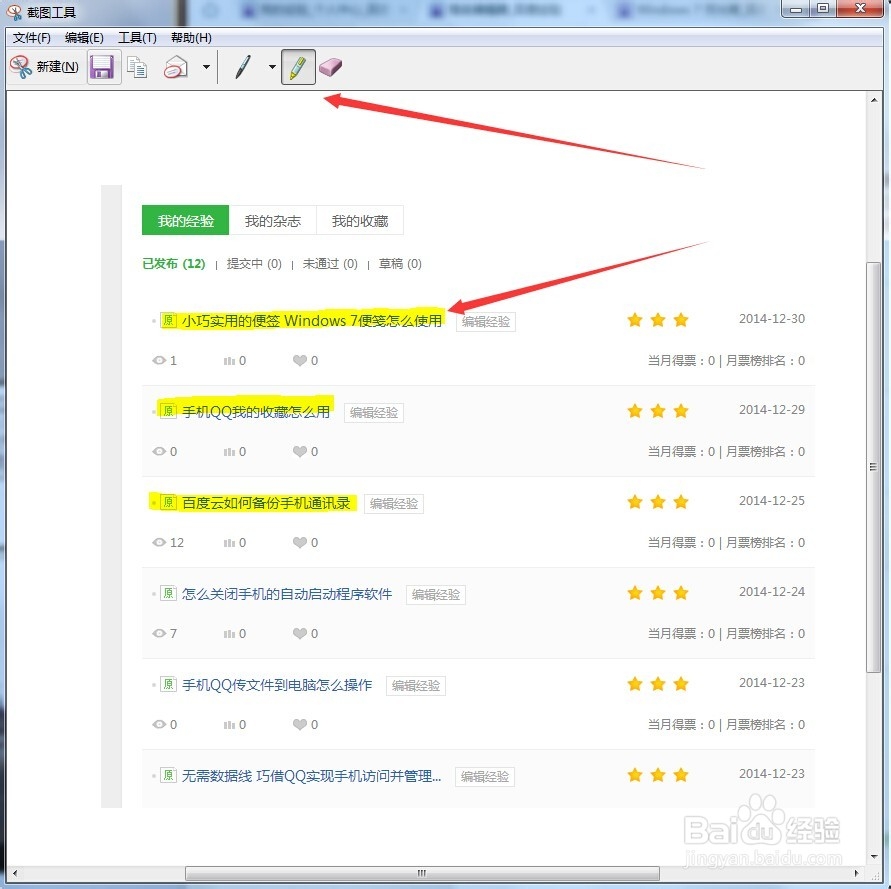This screenshot has height=889, width=891.
Task: Click eye views icon showing 12
Action: click(159, 542)
